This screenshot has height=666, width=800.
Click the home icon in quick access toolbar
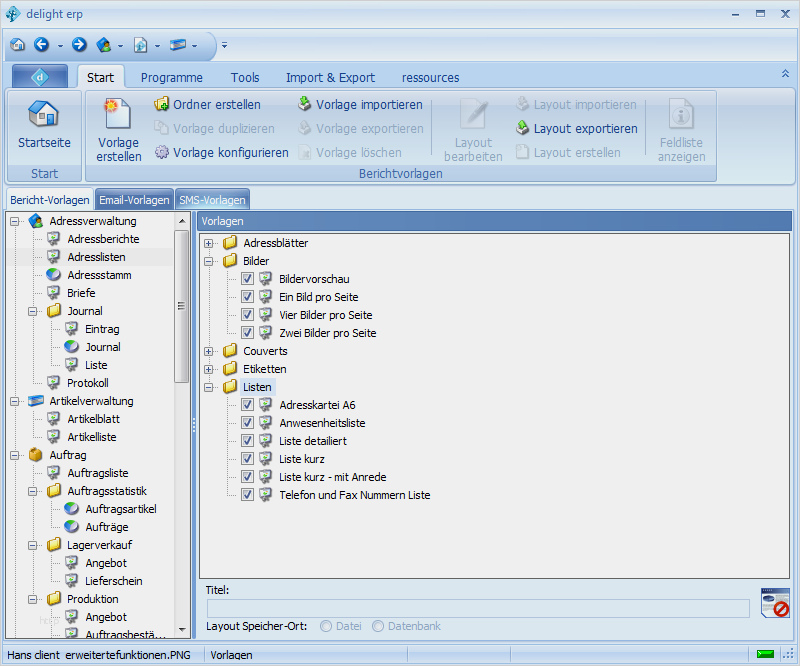coord(17,45)
